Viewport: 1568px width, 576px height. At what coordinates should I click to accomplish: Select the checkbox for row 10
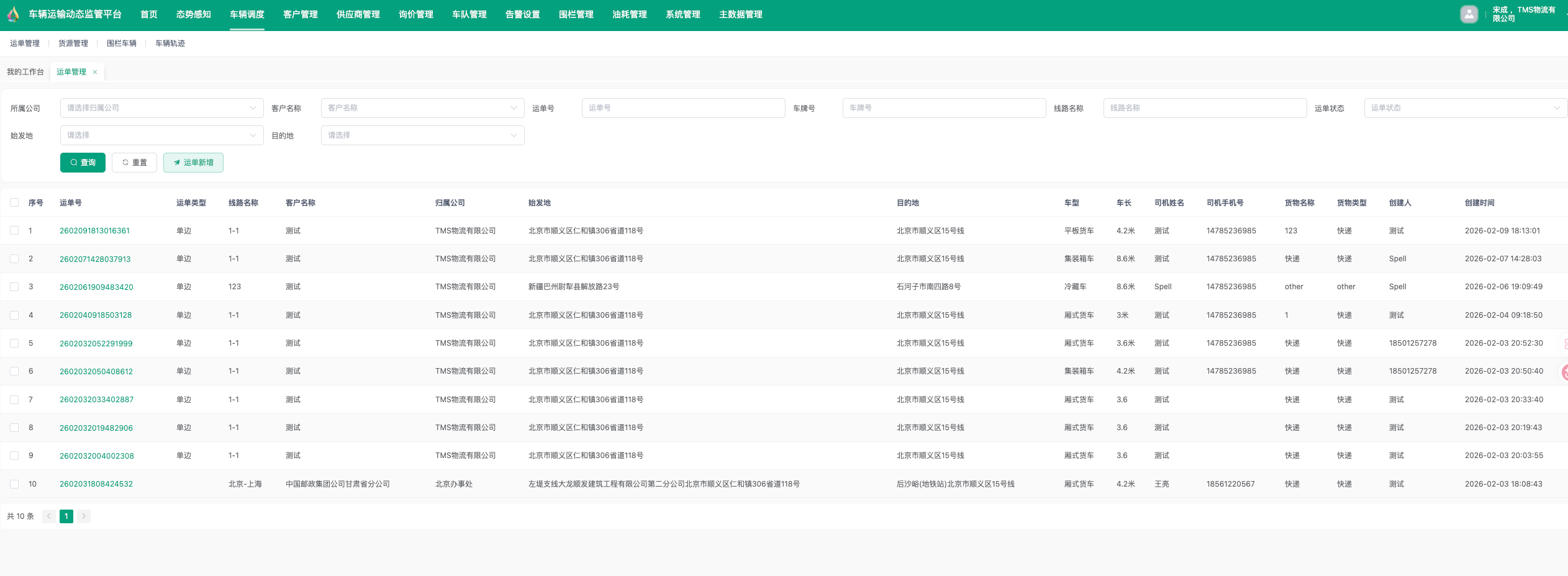point(14,484)
